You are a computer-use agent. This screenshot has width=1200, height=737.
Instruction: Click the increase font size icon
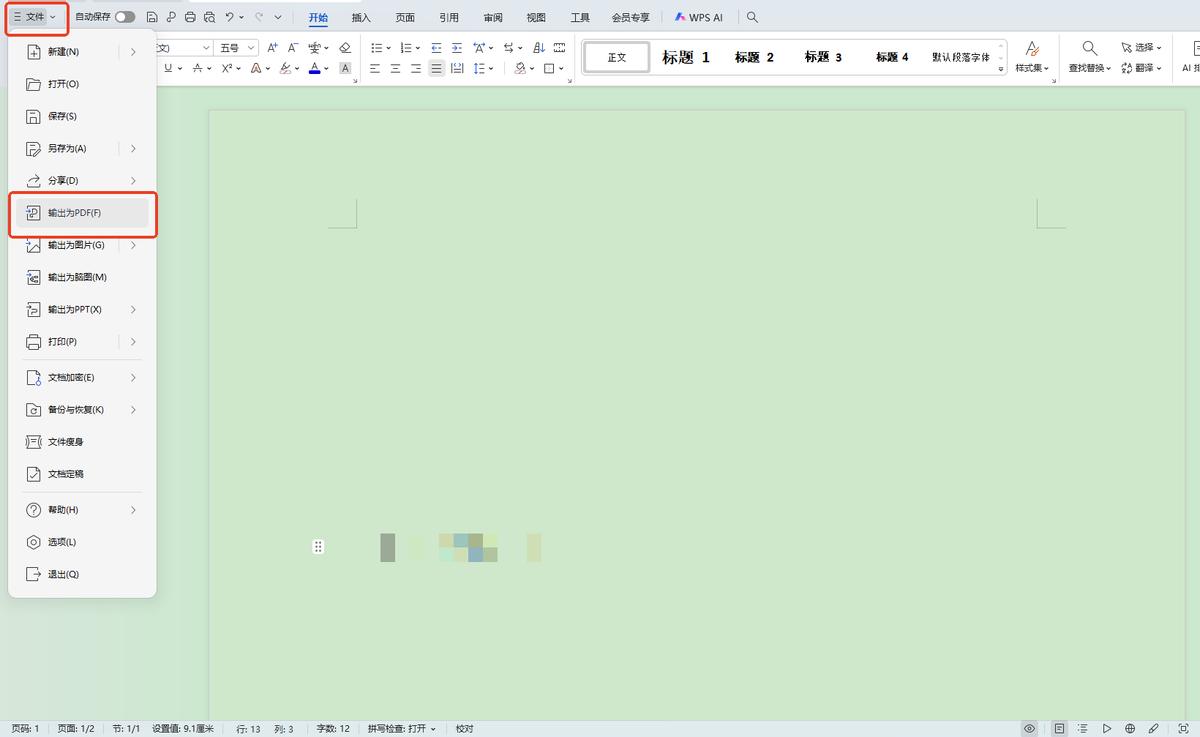pyautogui.click(x=272, y=47)
